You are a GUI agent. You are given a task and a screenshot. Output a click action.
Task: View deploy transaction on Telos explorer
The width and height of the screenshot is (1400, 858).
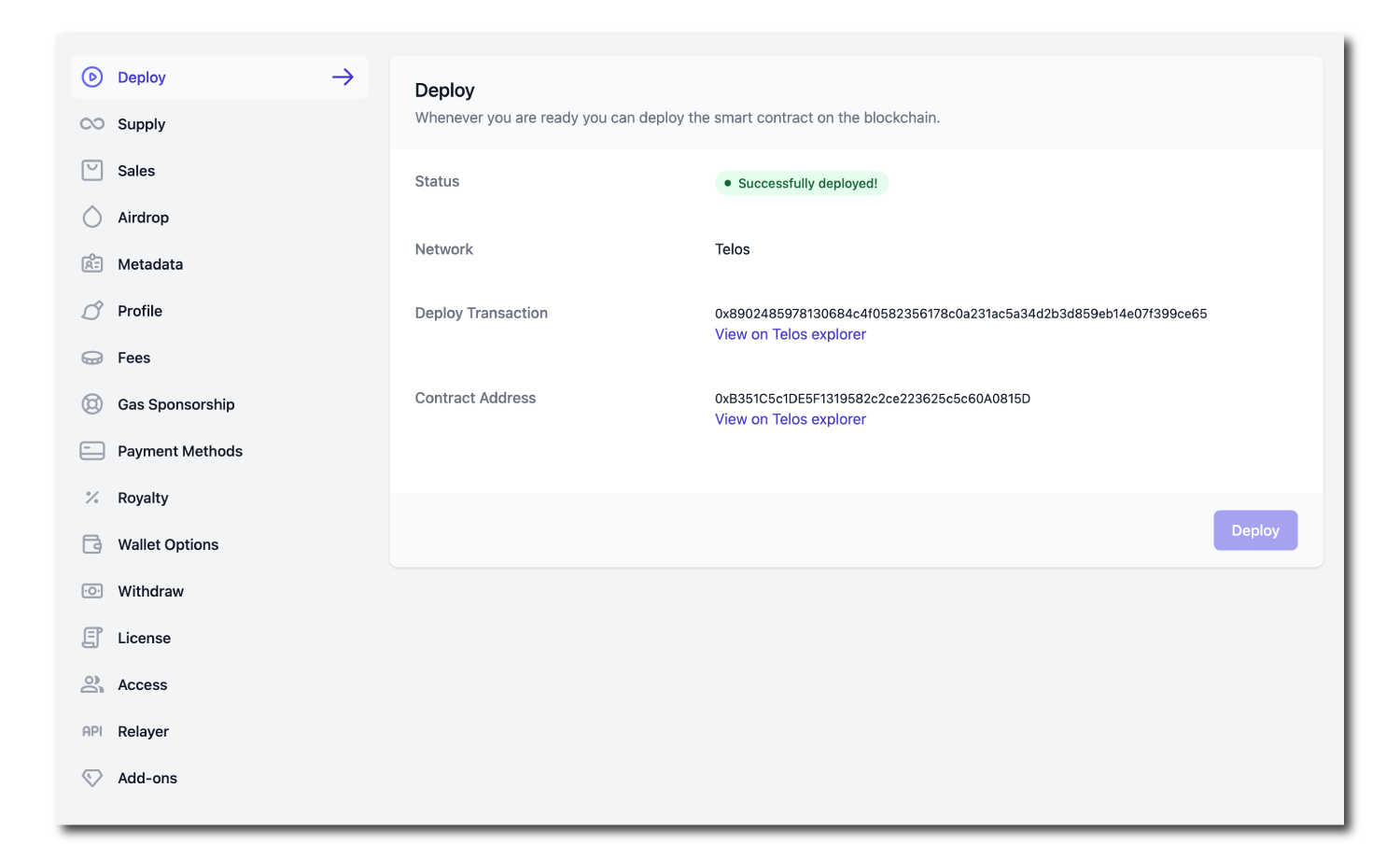[x=790, y=334]
